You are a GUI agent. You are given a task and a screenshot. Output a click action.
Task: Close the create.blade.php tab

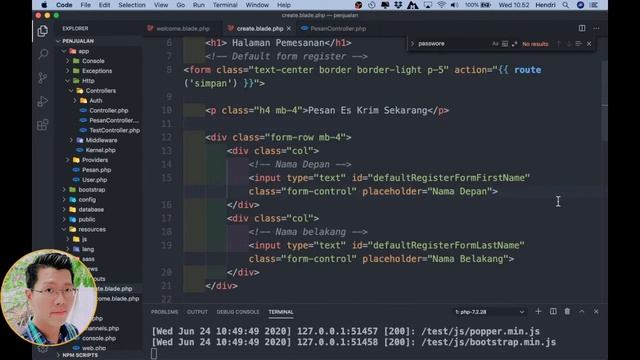(x=289, y=29)
